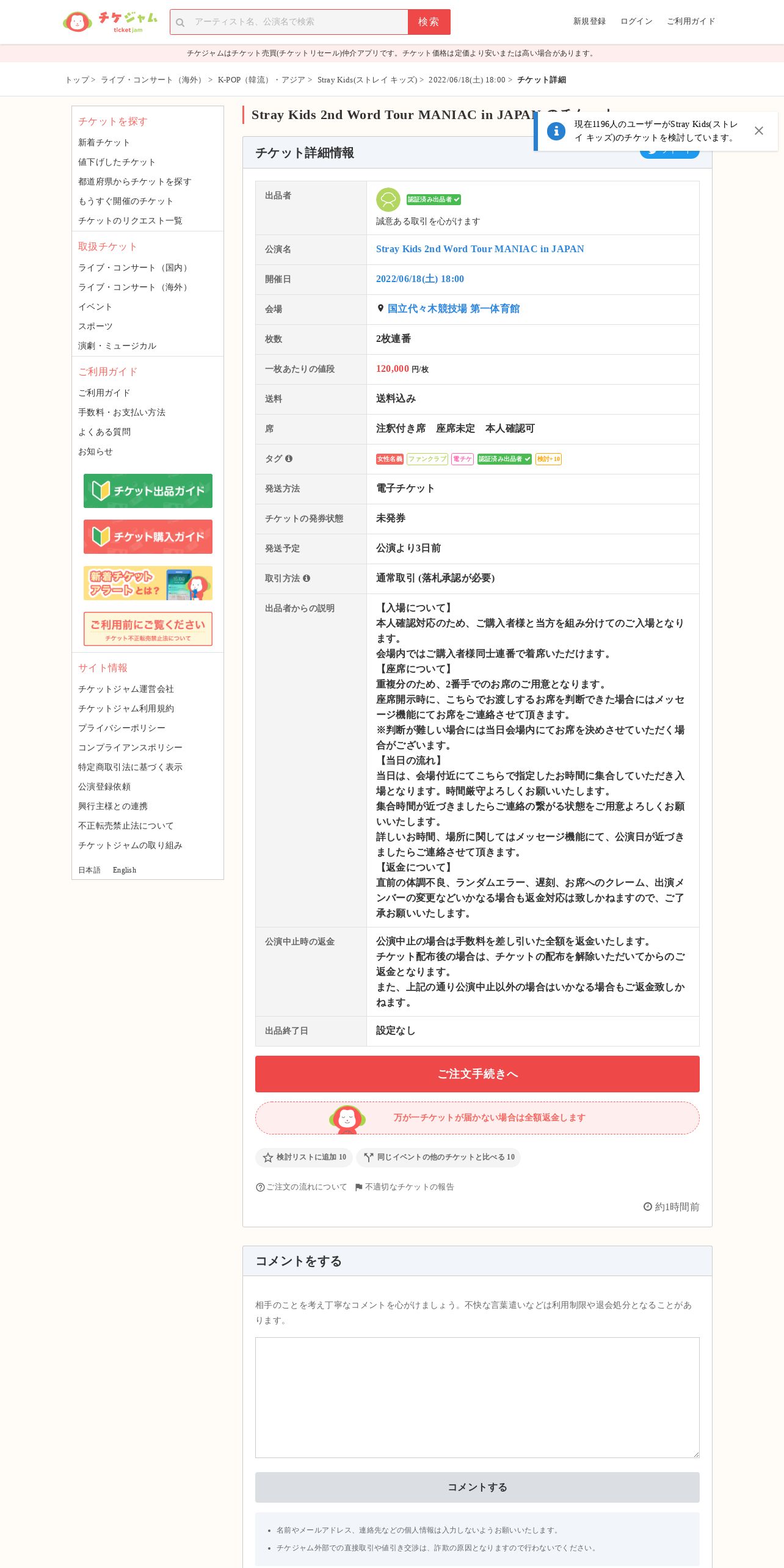Open 2022/06/18(土) 18:00 breadcrumb
The image size is (784, 1568).
466,80
